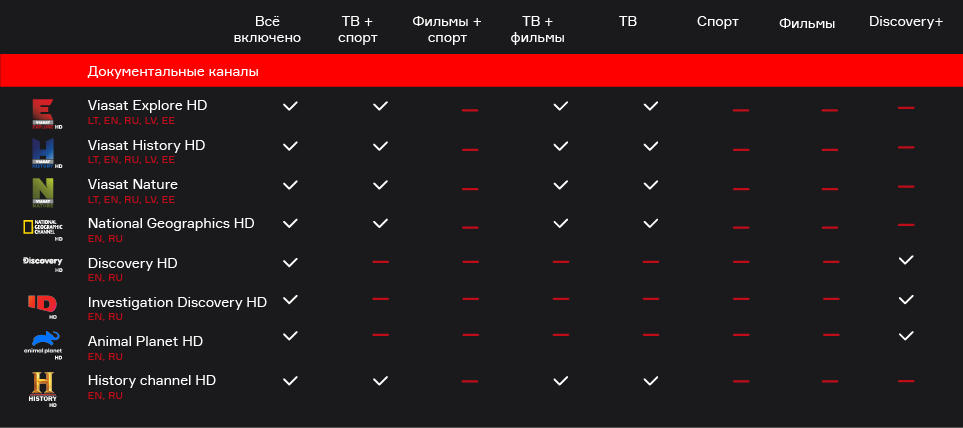This screenshot has width=963, height=428.
Task: Click the Viasat History HD channel logo
Action: [45, 154]
